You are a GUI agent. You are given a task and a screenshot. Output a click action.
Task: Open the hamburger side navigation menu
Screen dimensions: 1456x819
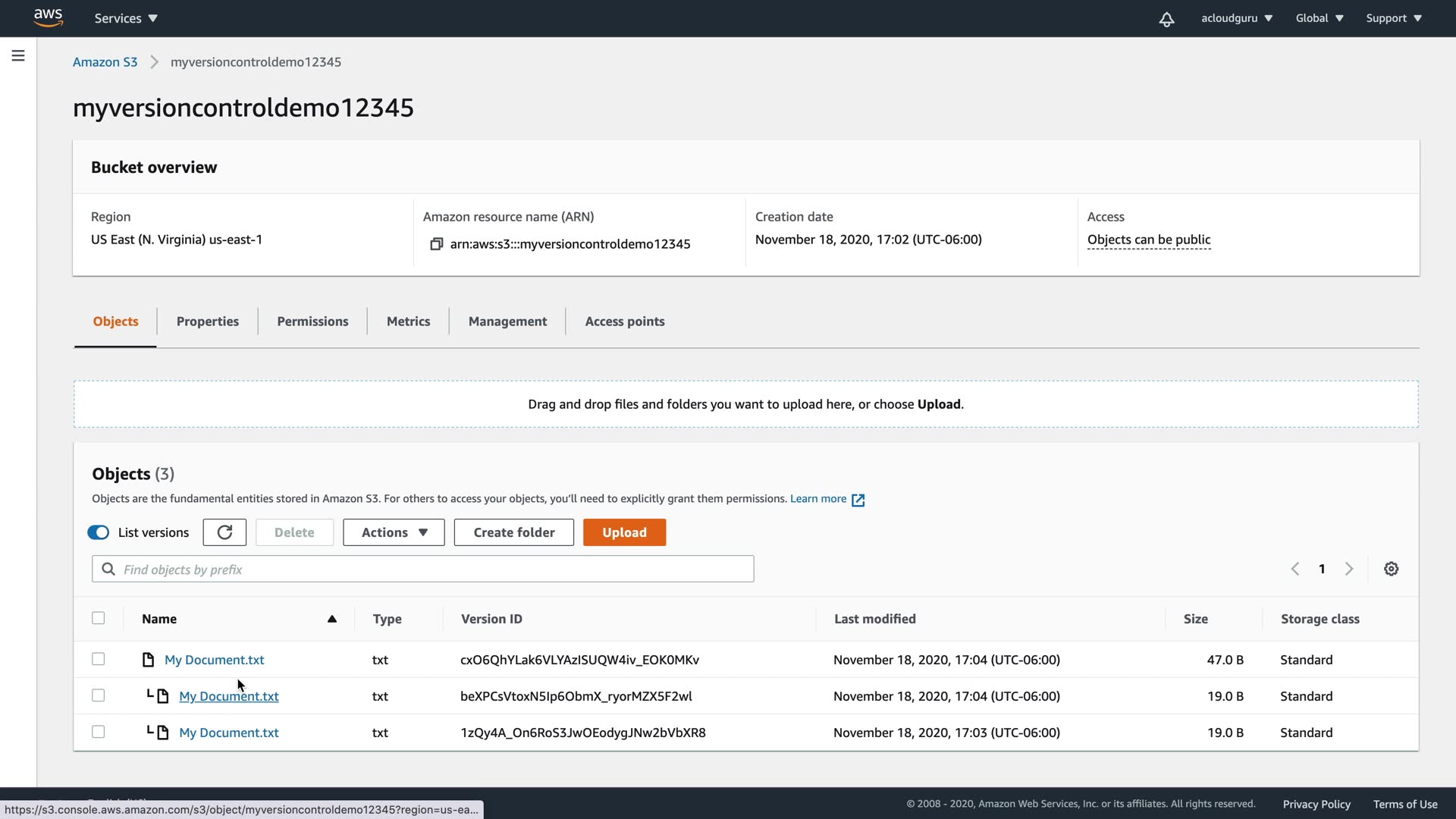click(18, 55)
